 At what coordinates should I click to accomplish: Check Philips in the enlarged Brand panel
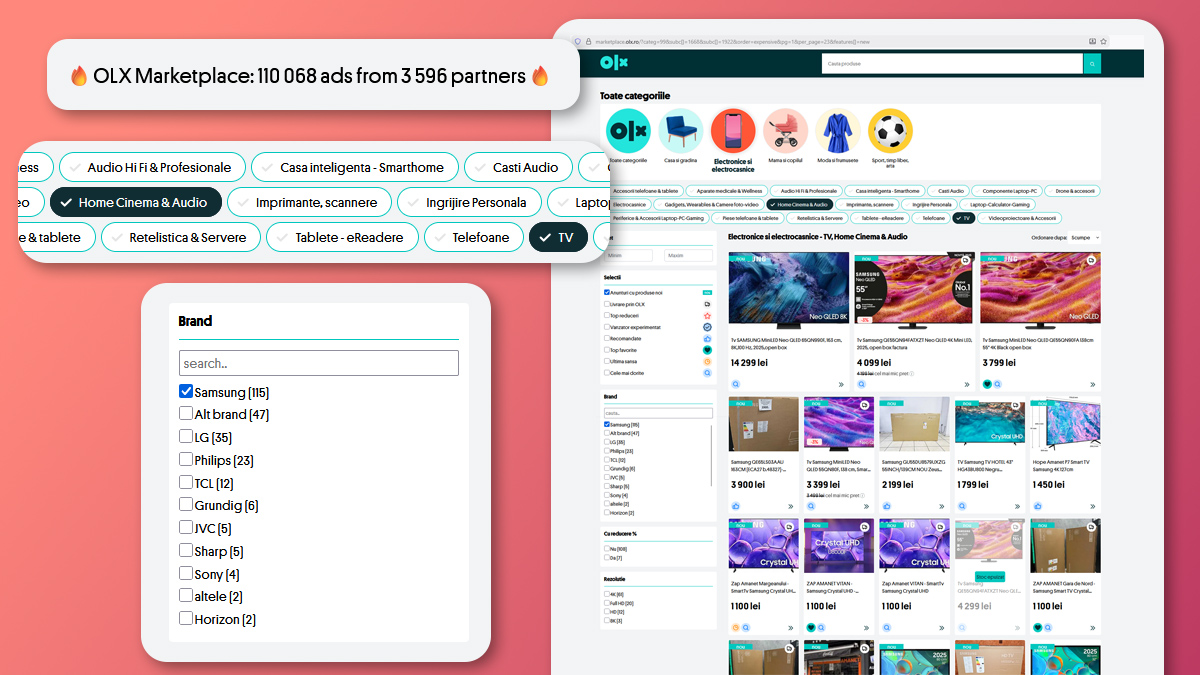point(186,460)
